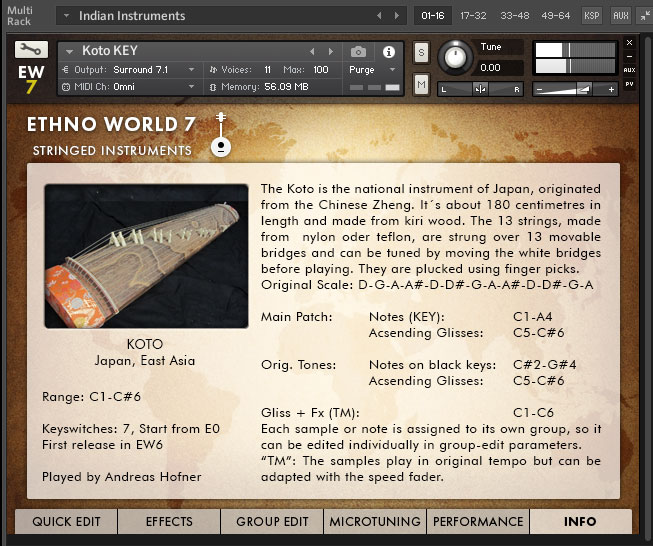
Task: Click the pan L-R slider
Action: pos(480,89)
